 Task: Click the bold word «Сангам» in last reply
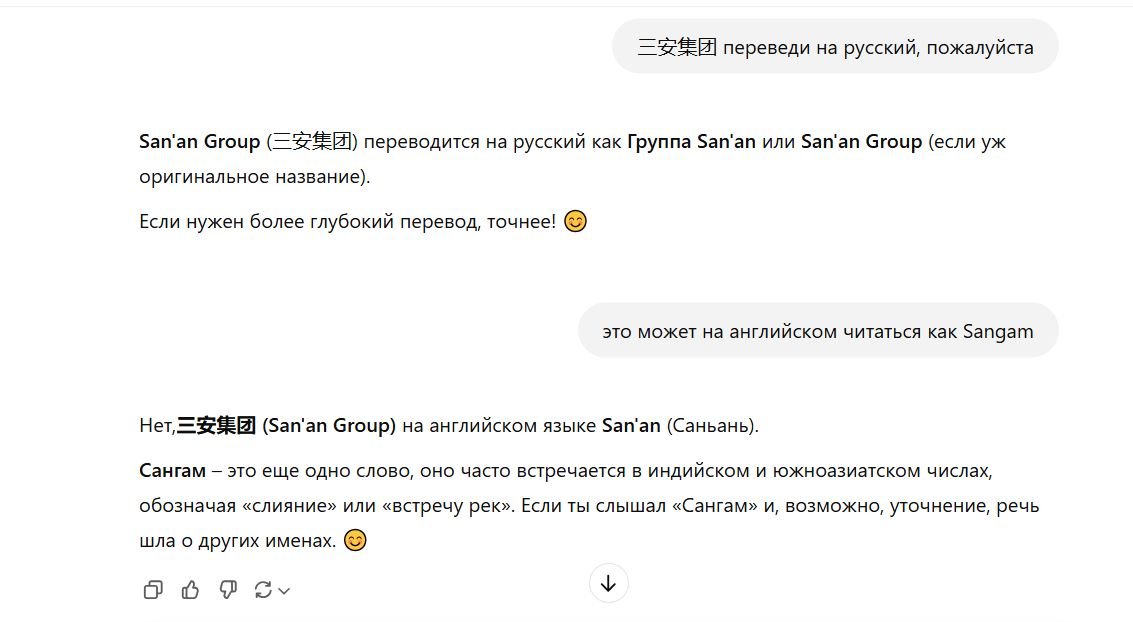tap(172, 470)
